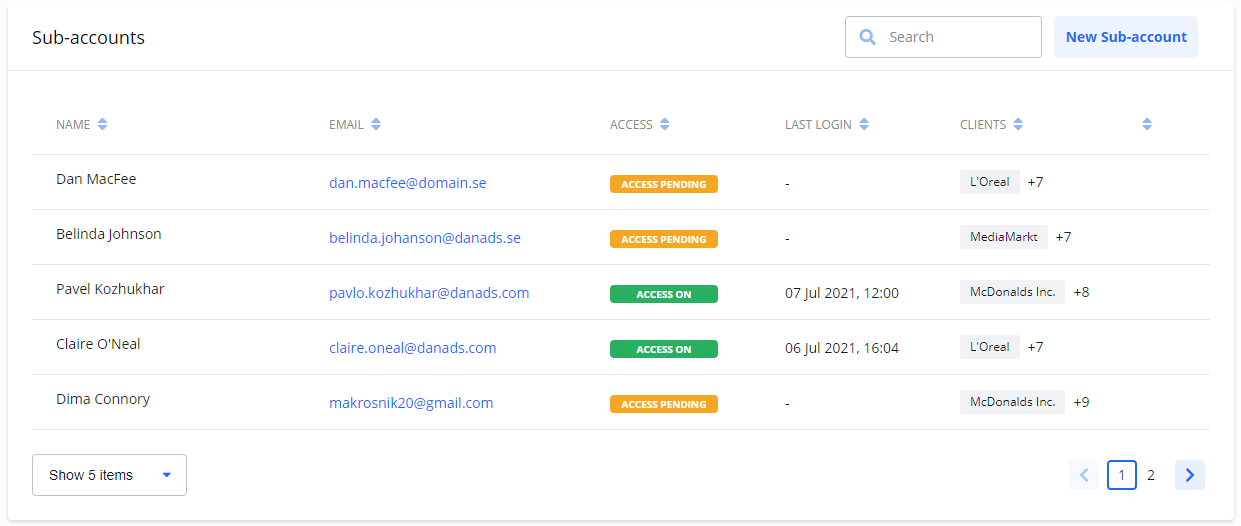1241x526 pixels.
Task: Expand the +7 clients for Dan MacFee
Action: pos(1035,182)
